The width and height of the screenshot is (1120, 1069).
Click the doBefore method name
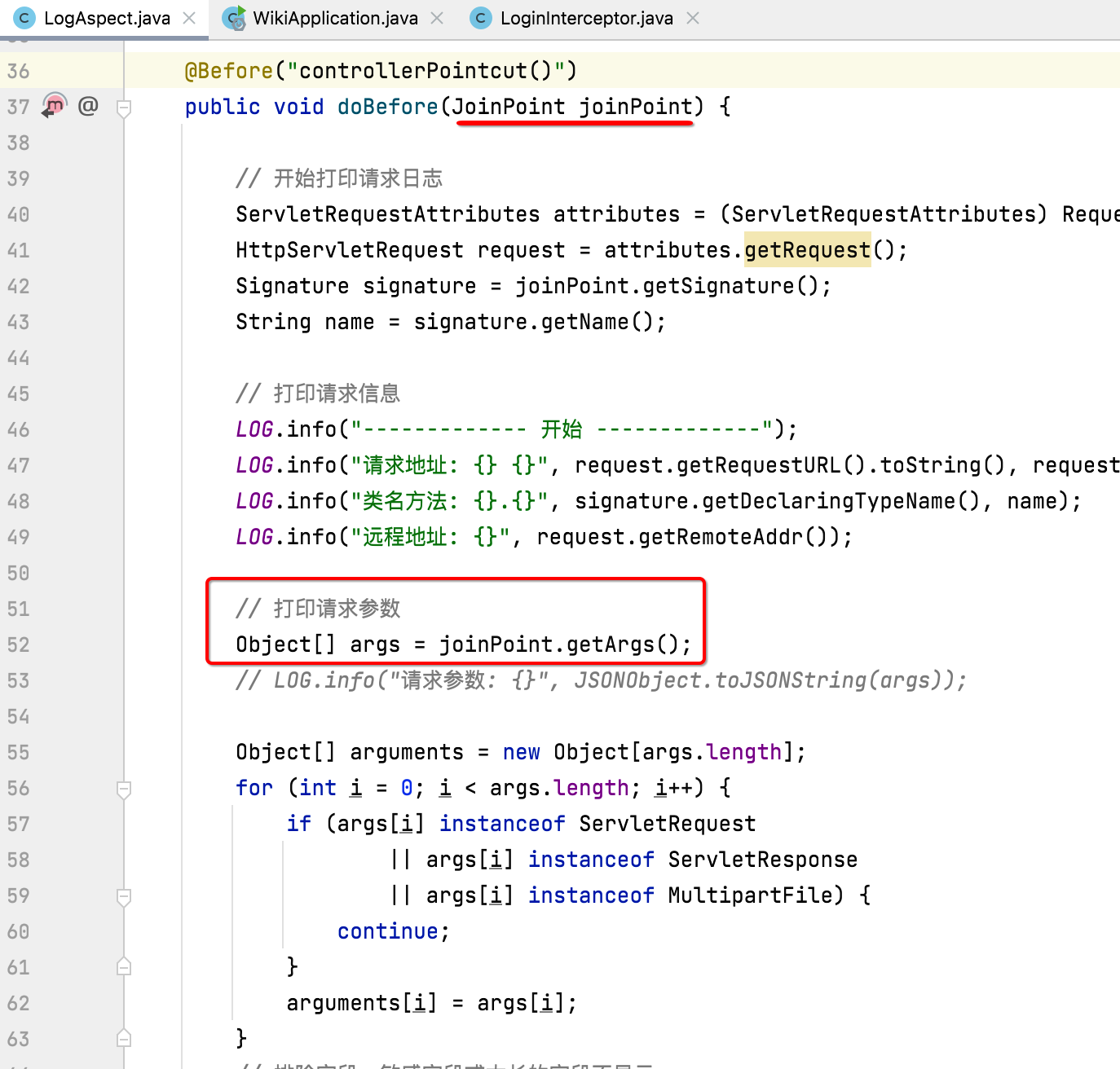[388, 107]
